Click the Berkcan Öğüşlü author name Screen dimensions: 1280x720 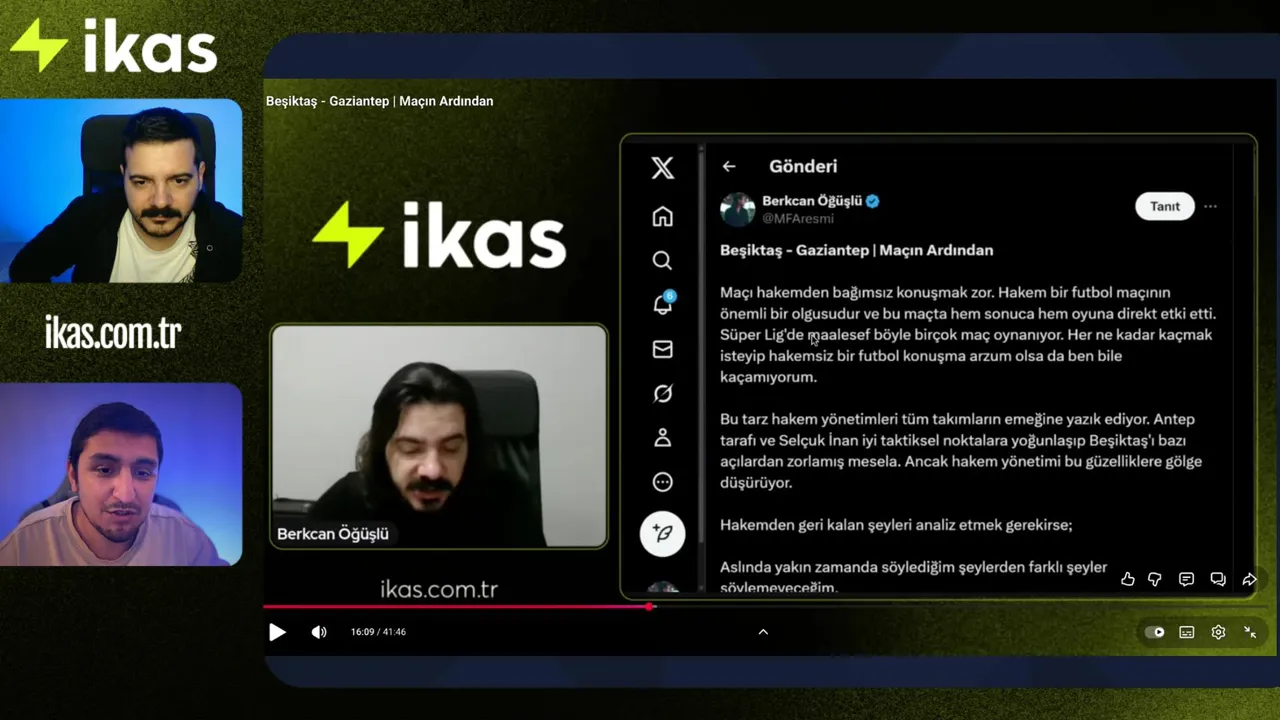click(812, 201)
